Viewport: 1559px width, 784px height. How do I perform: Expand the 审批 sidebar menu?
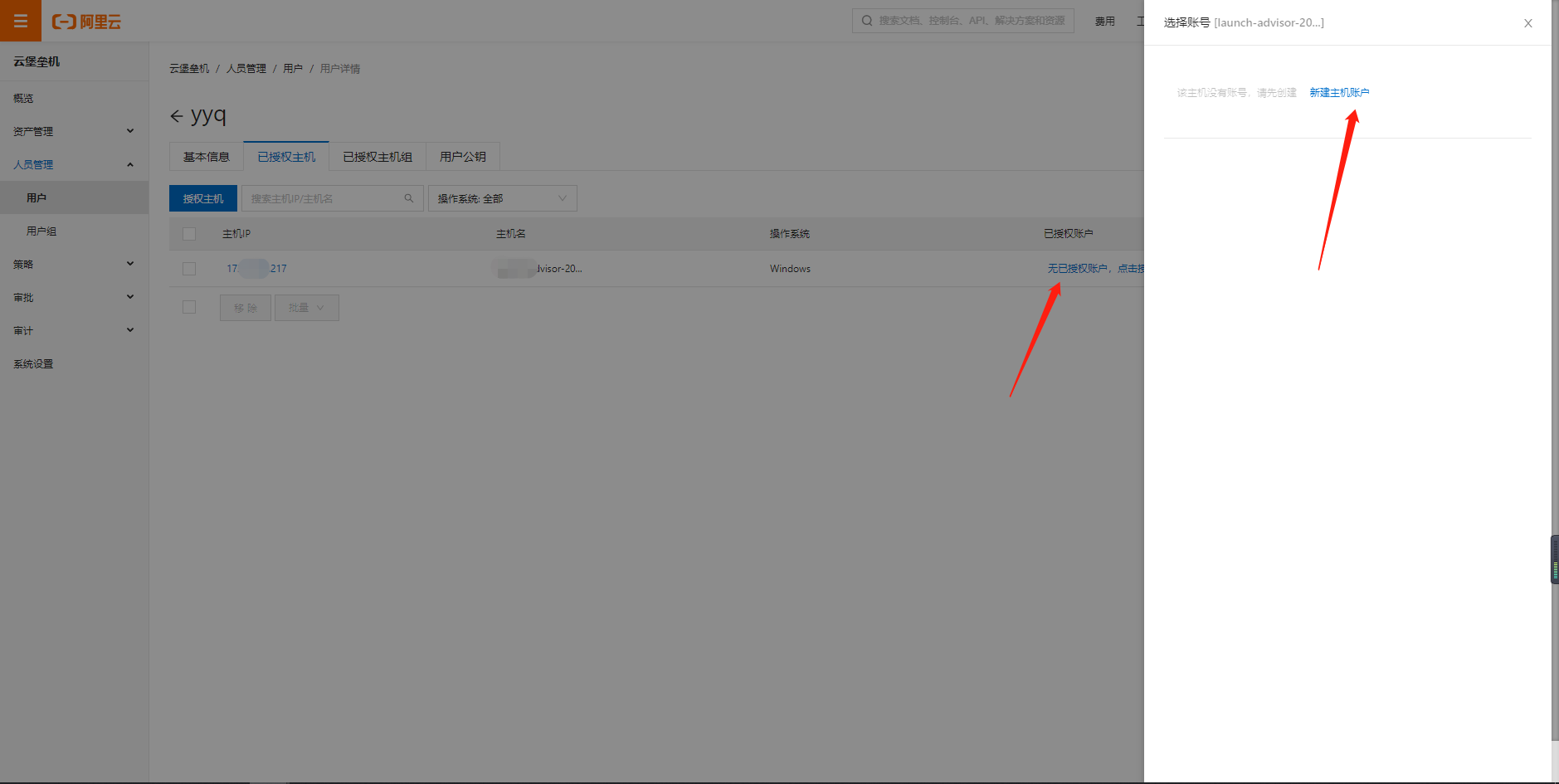click(74, 297)
